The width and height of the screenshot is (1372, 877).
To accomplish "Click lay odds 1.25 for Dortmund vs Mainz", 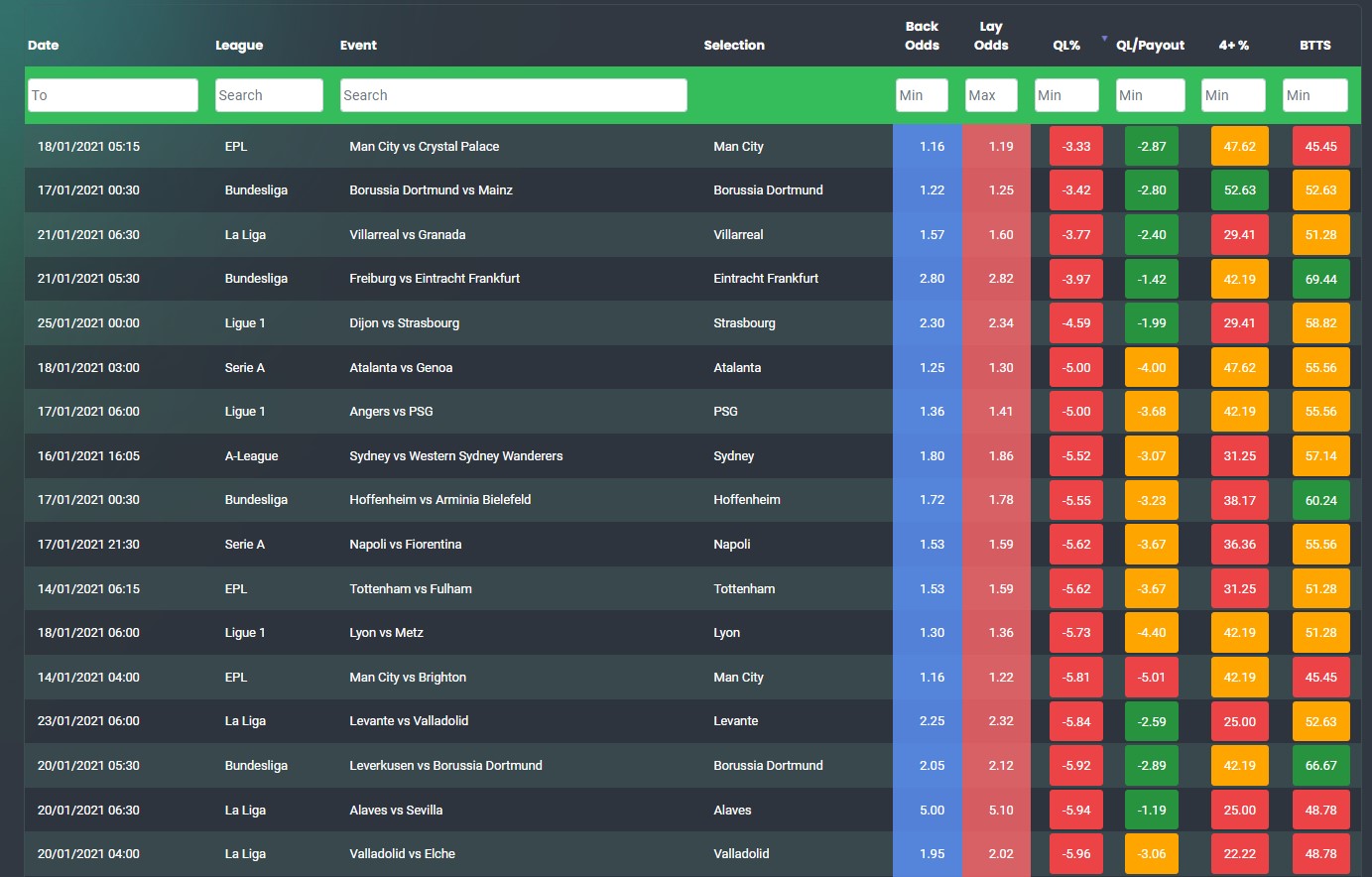I will [x=1001, y=189].
